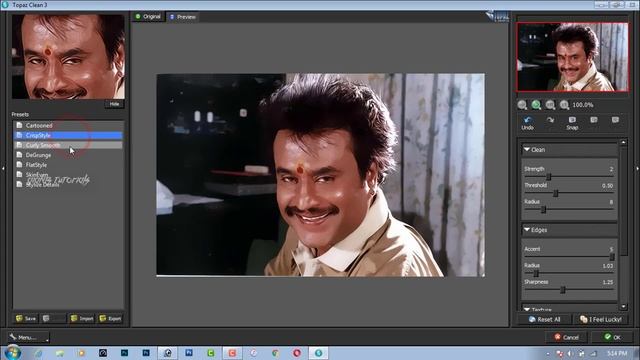This screenshot has width=640, height=360.
Task: Import a preset file
Action: tap(82, 318)
